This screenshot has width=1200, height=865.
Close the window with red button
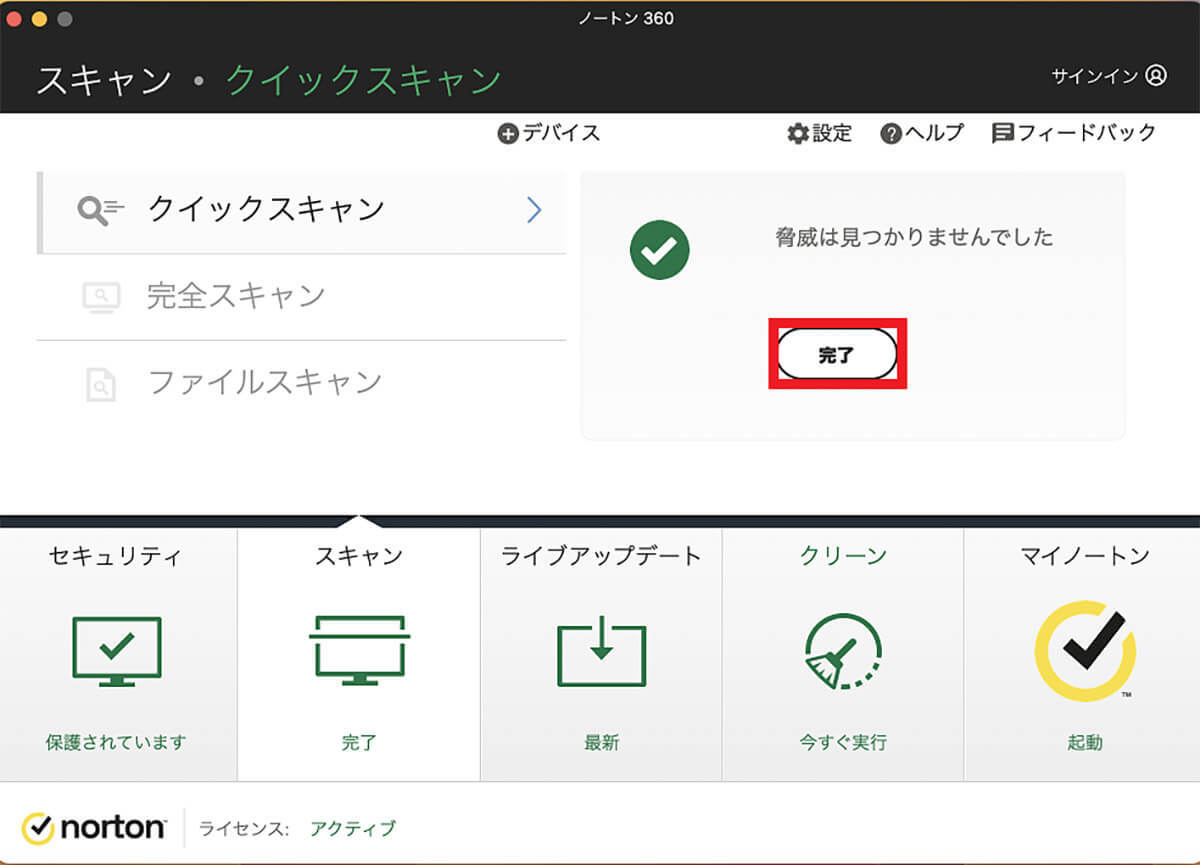[x=15, y=19]
